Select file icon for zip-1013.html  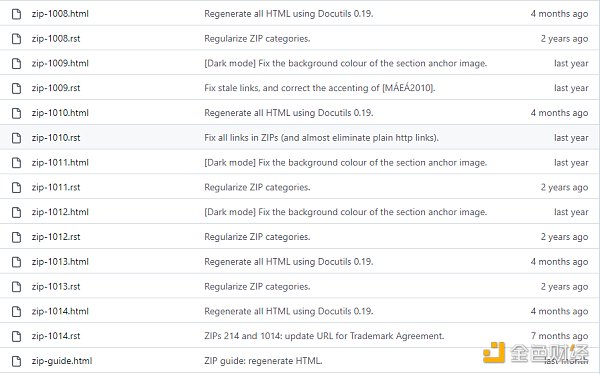point(16,262)
